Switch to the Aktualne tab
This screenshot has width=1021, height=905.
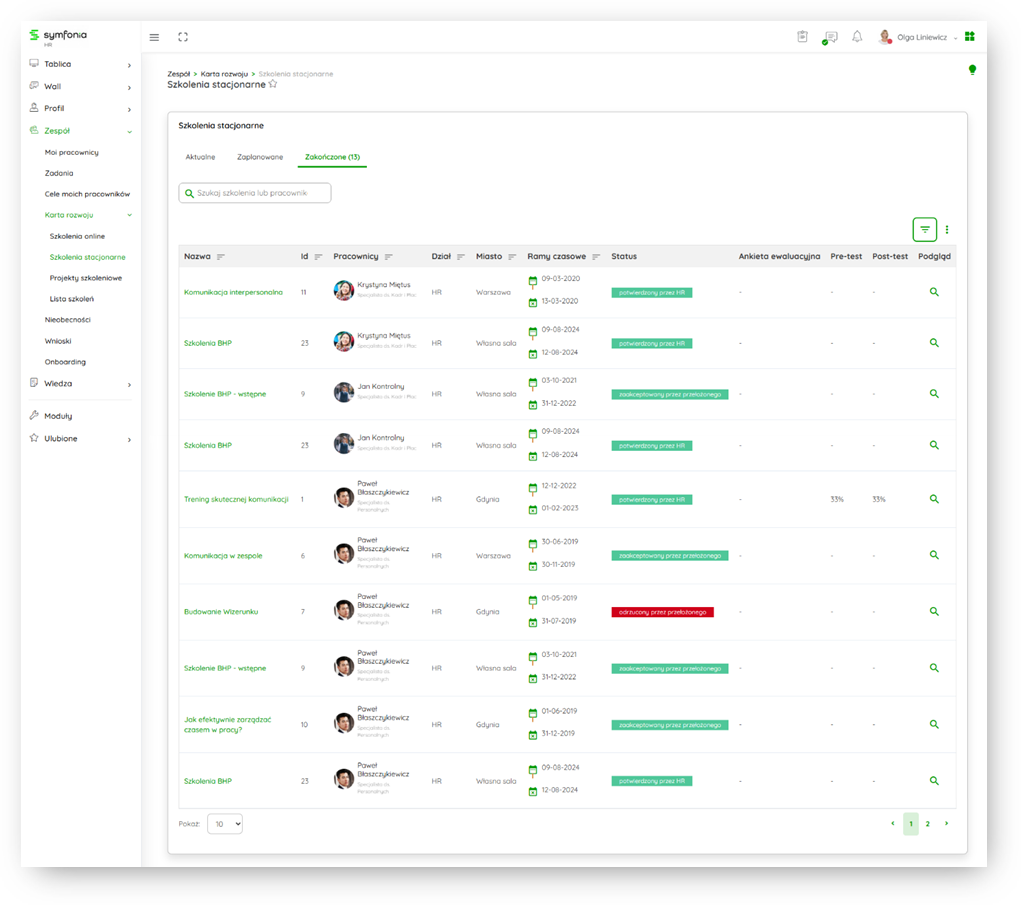point(200,157)
